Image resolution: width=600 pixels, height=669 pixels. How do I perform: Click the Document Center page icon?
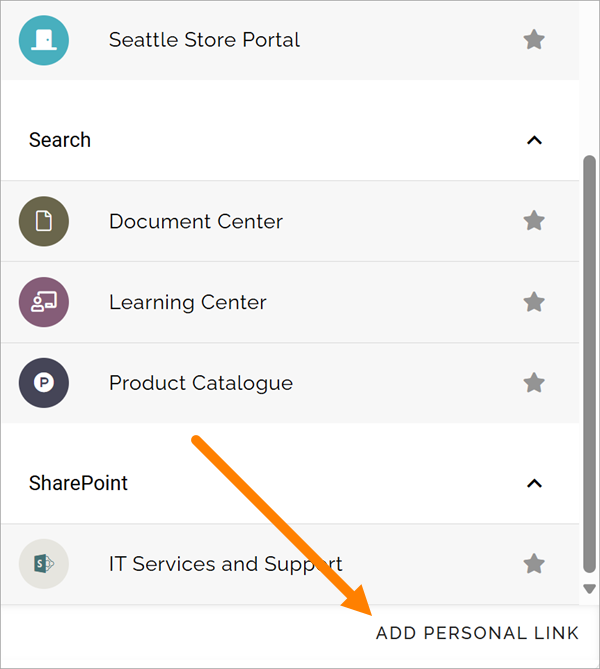pyautogui.click(x=44, y=221)
